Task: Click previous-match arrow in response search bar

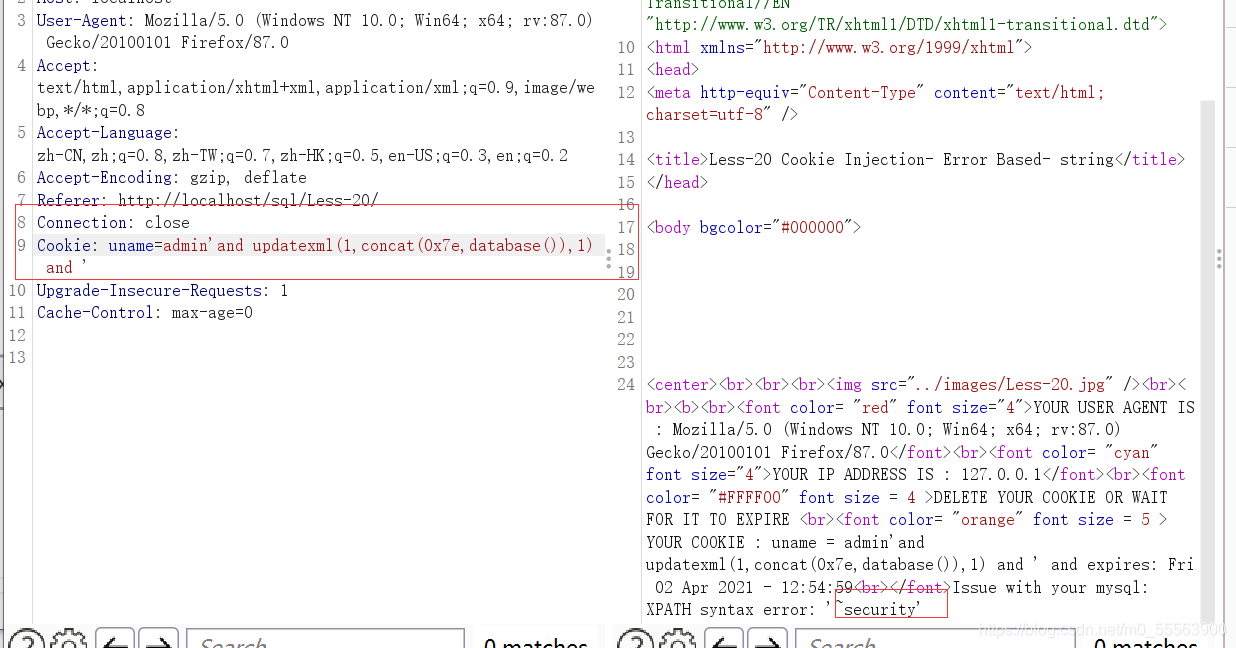Action: coord(724,640)
